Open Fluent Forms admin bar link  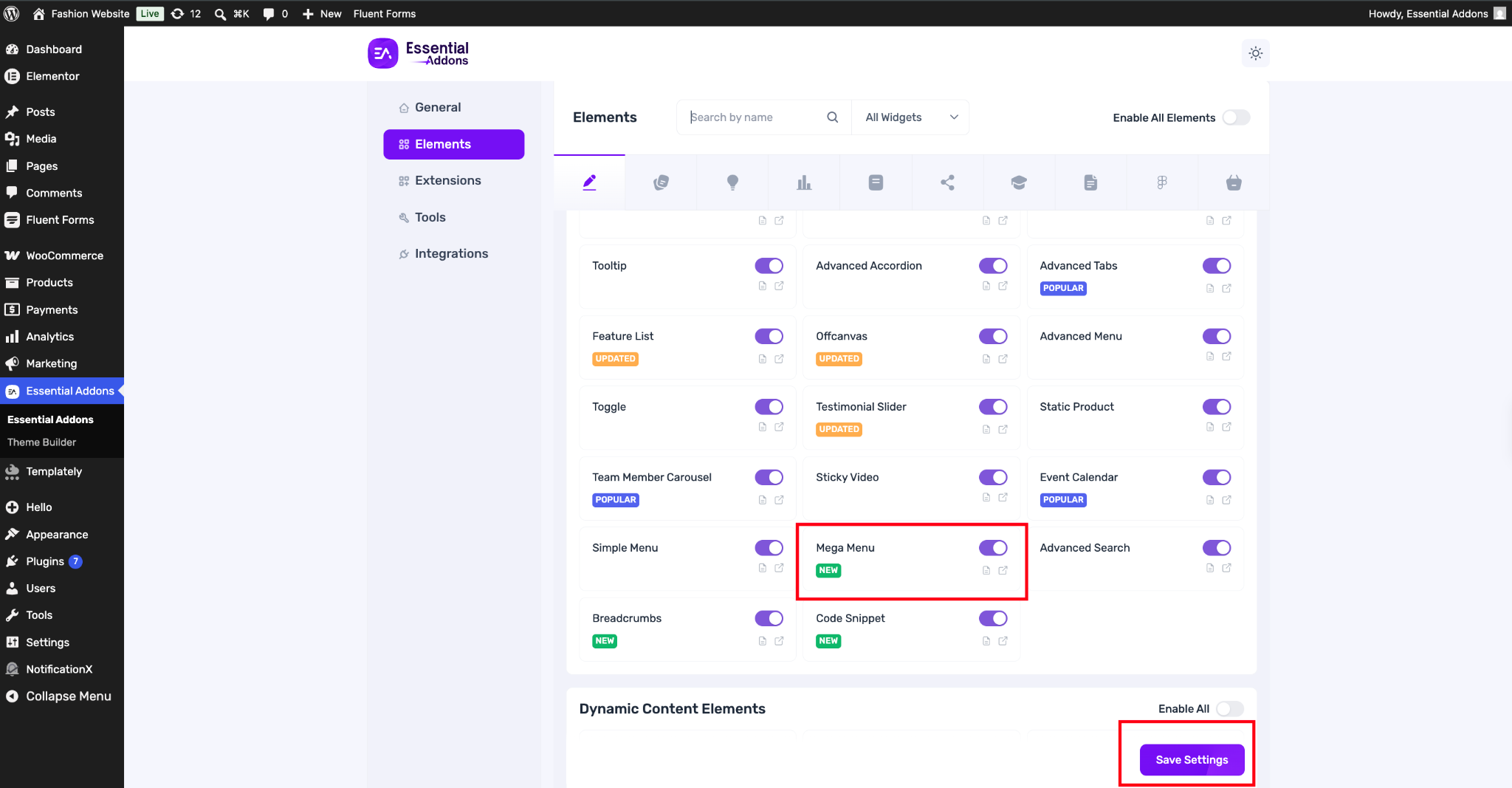click(385, 13)
